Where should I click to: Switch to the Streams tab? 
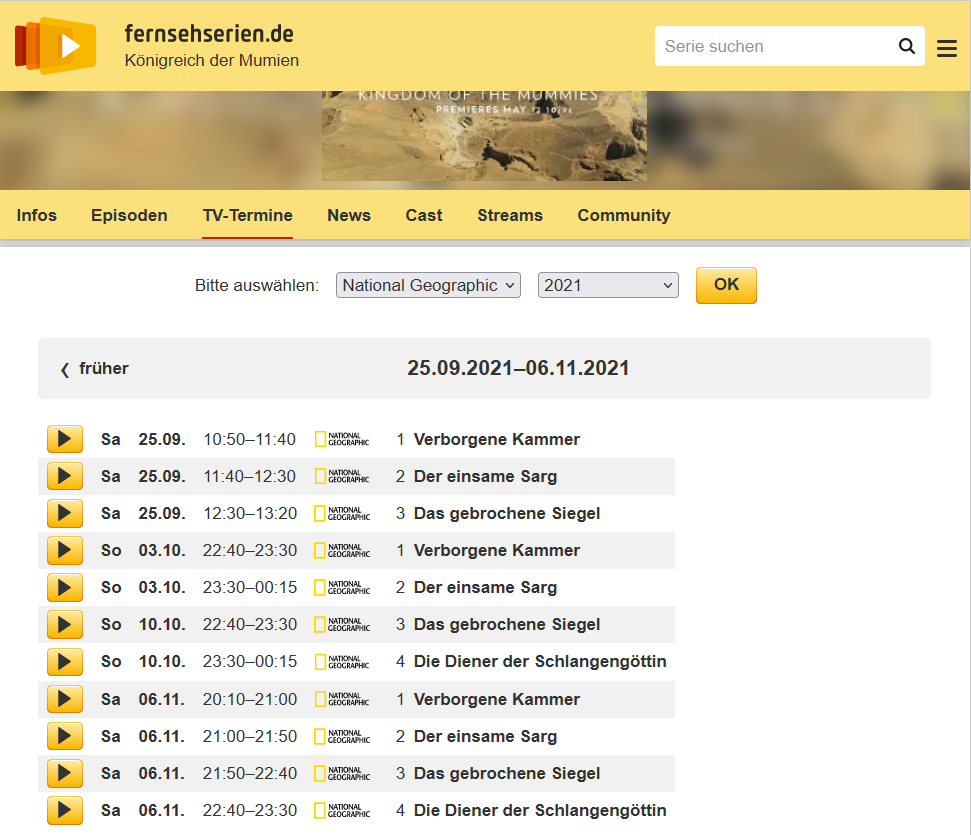510,215
